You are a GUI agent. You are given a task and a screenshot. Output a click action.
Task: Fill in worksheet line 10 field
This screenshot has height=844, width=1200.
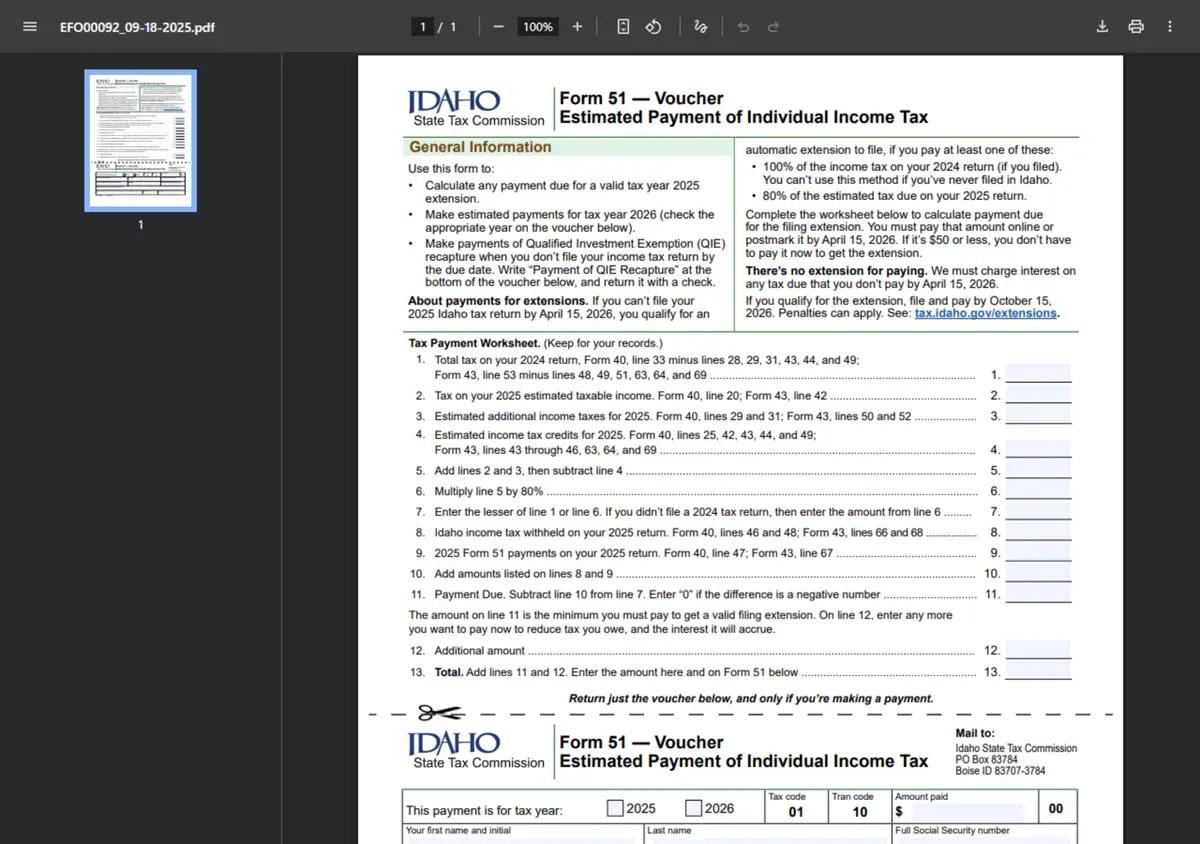(x=1038, y=573)
